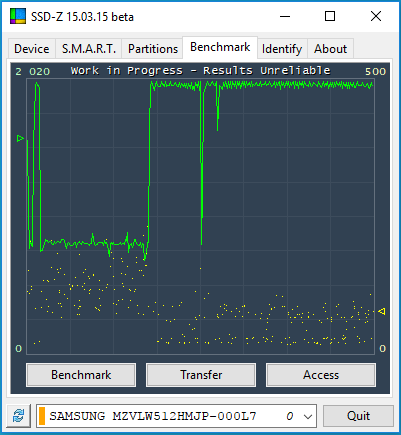
Task: Select the Identify tab
Action: pos(282,49)
